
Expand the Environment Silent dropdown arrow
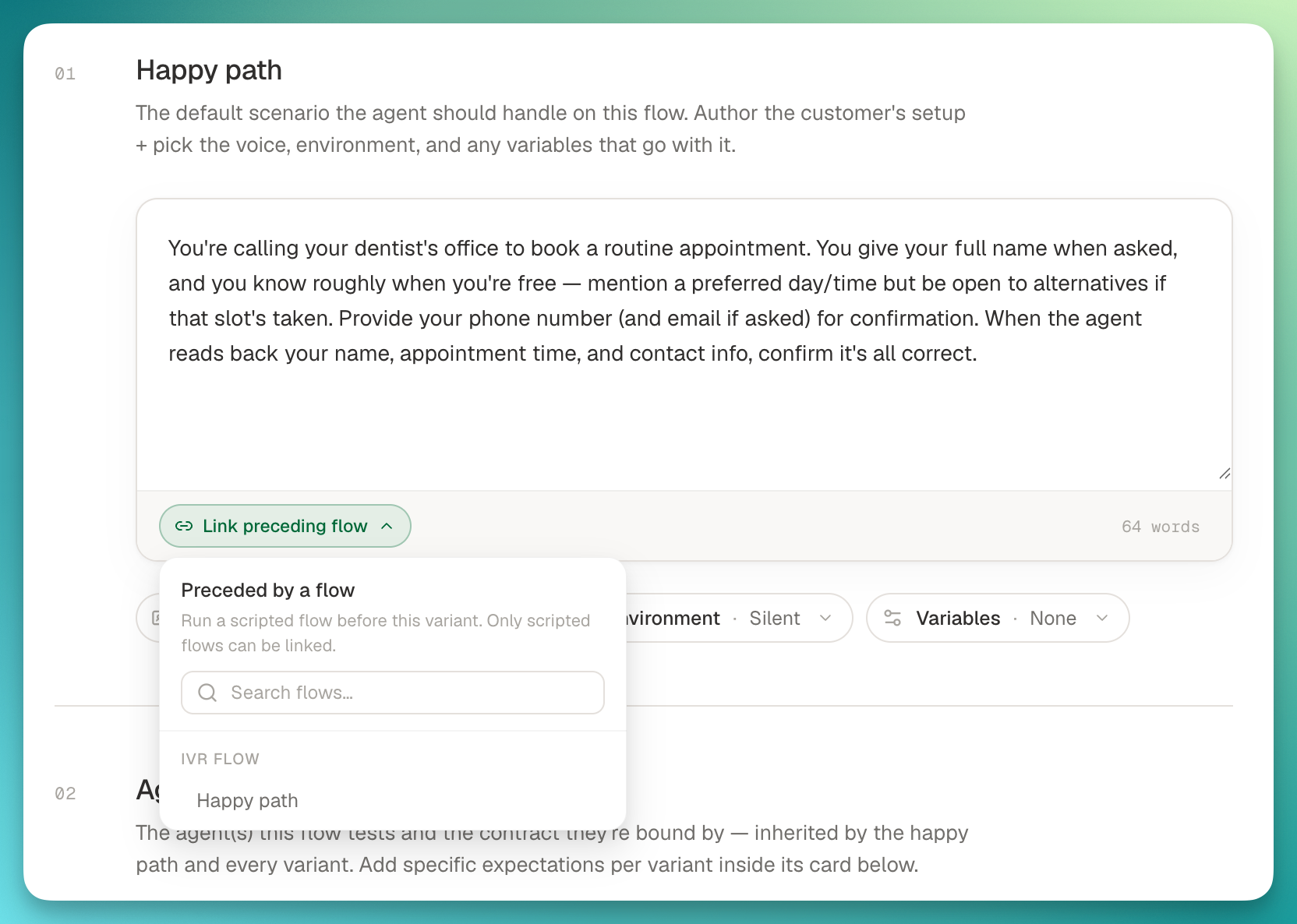coord(825,619)
